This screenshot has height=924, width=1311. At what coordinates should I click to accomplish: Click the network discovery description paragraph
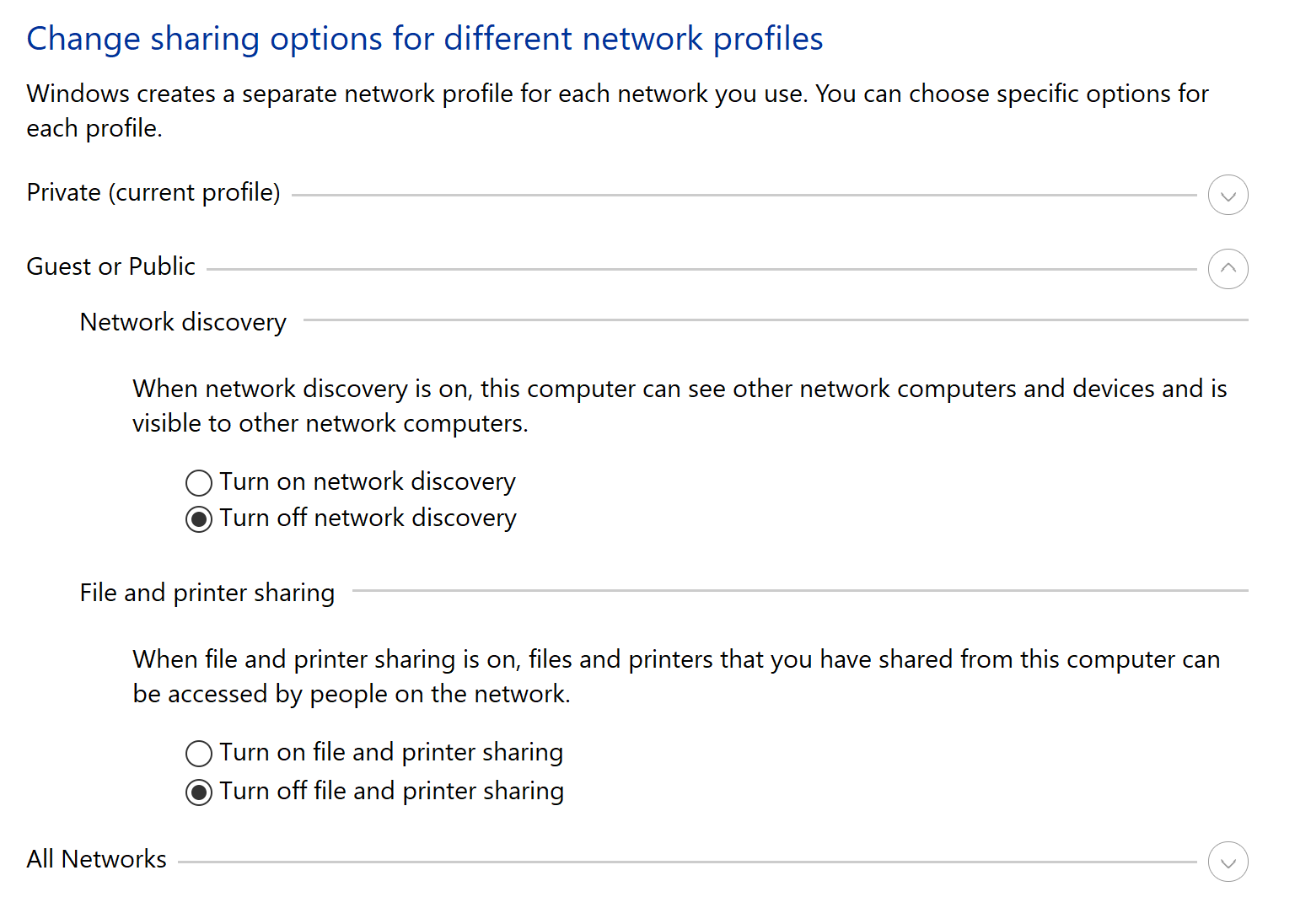680,406
